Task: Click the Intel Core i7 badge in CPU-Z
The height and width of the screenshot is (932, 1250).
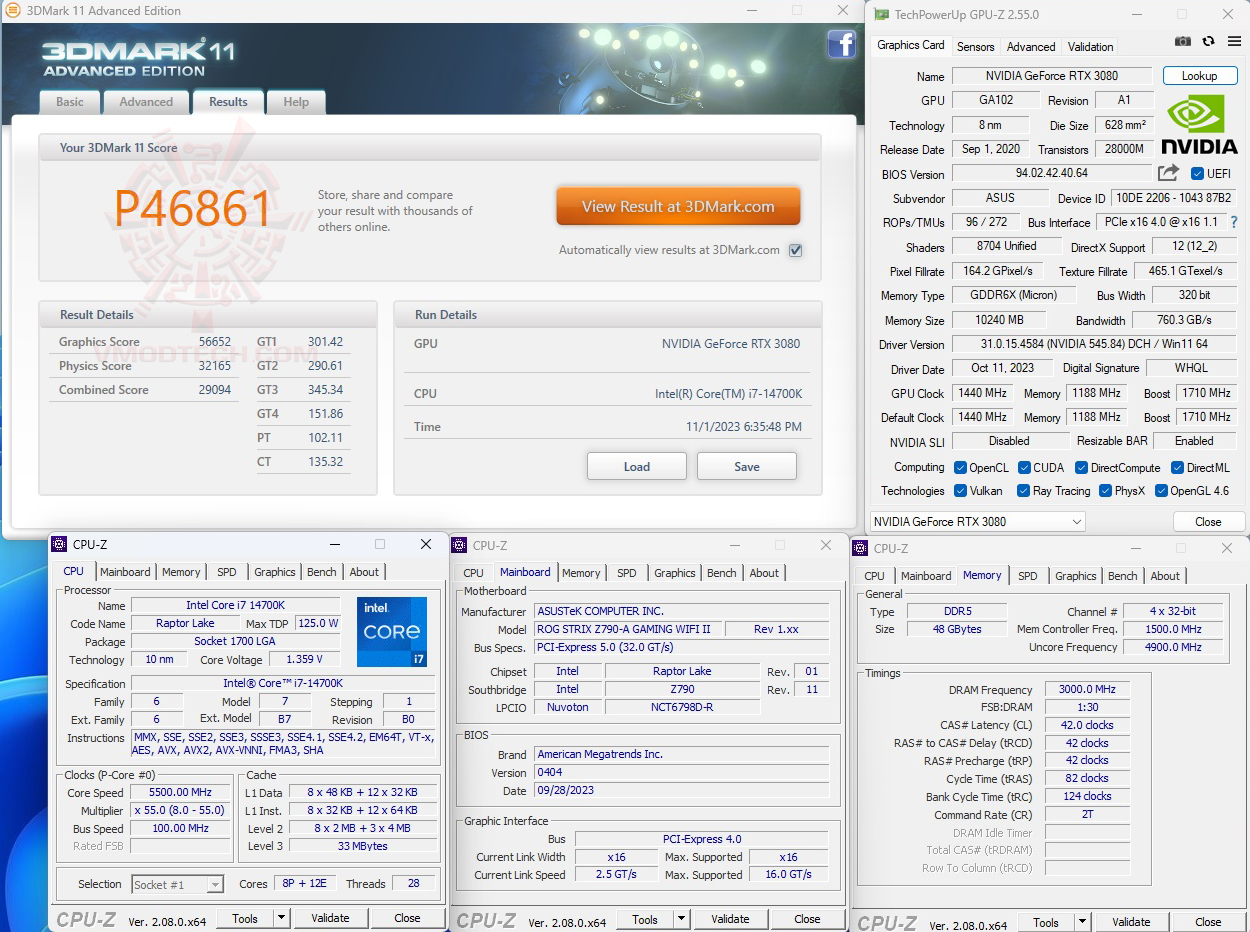Action: 391,631
